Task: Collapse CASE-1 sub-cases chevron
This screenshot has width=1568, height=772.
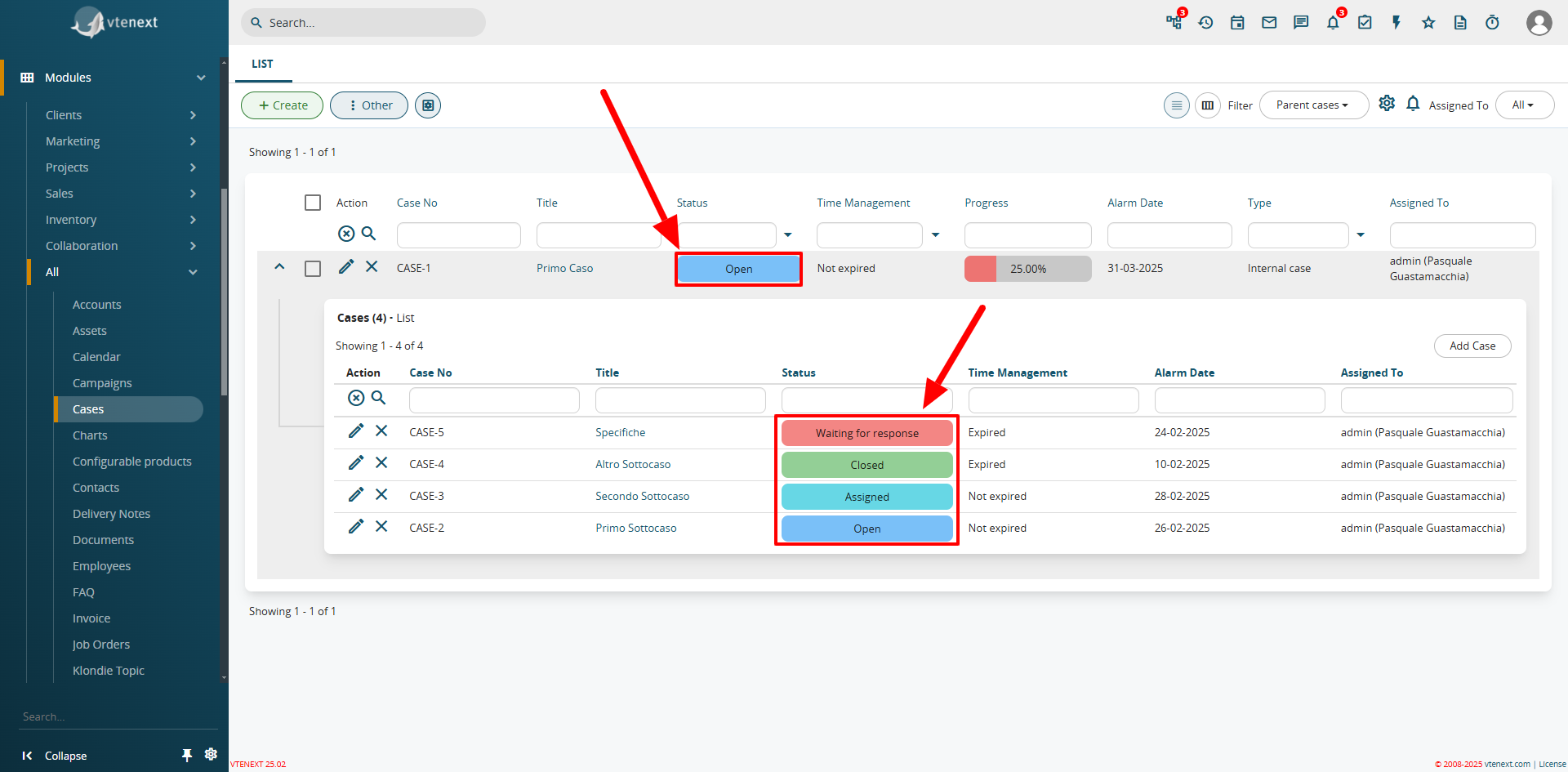Action: coord(279,266)
